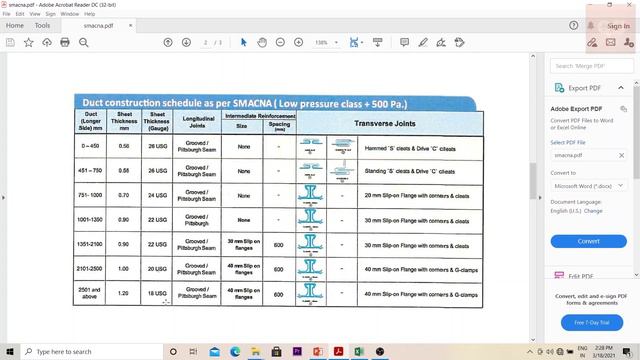Select the highlight pen tool
Image resolution: width=640 pixels, height=360 pixels.
tap(423, 42)
